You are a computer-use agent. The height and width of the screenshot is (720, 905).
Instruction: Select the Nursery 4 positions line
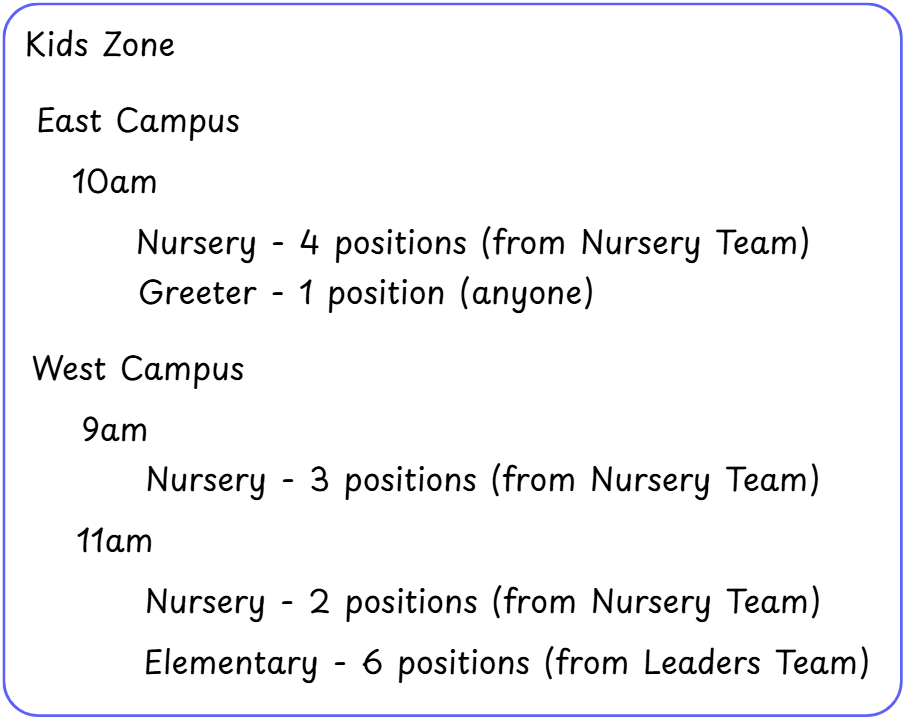coord(472,243)
